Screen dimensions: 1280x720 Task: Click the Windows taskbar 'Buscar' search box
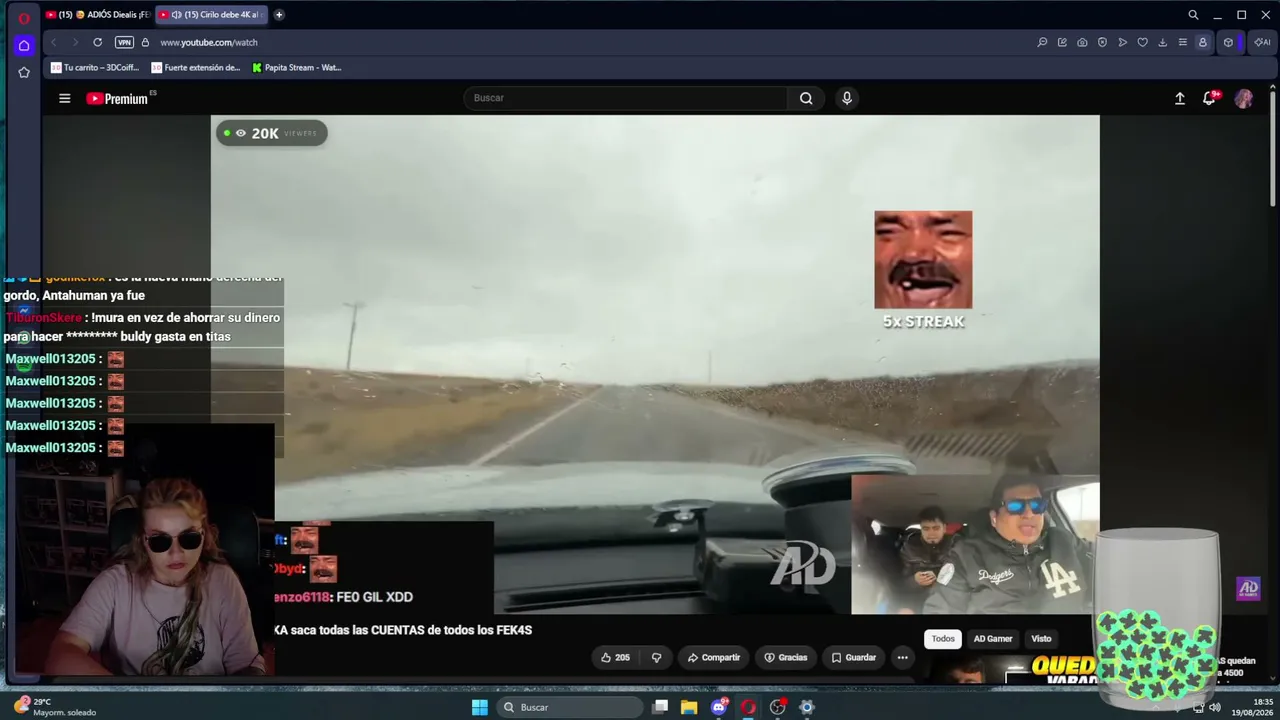[x=570, y=707]
